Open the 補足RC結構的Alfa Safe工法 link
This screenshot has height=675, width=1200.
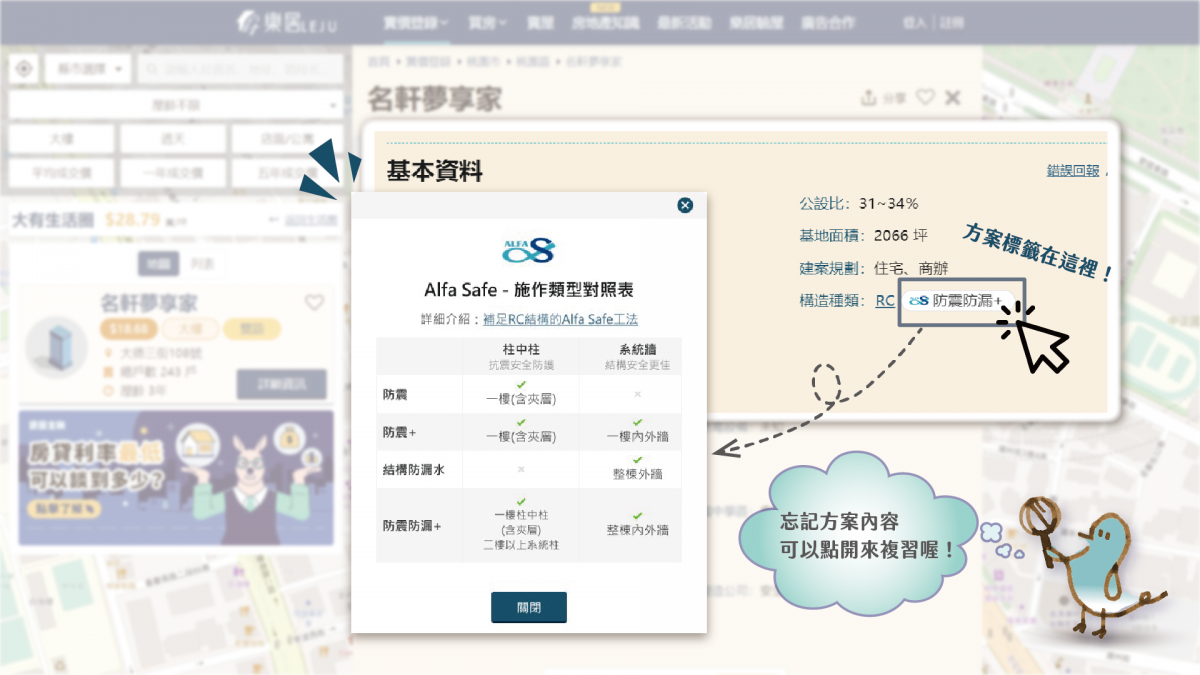[x=560, y=320]
